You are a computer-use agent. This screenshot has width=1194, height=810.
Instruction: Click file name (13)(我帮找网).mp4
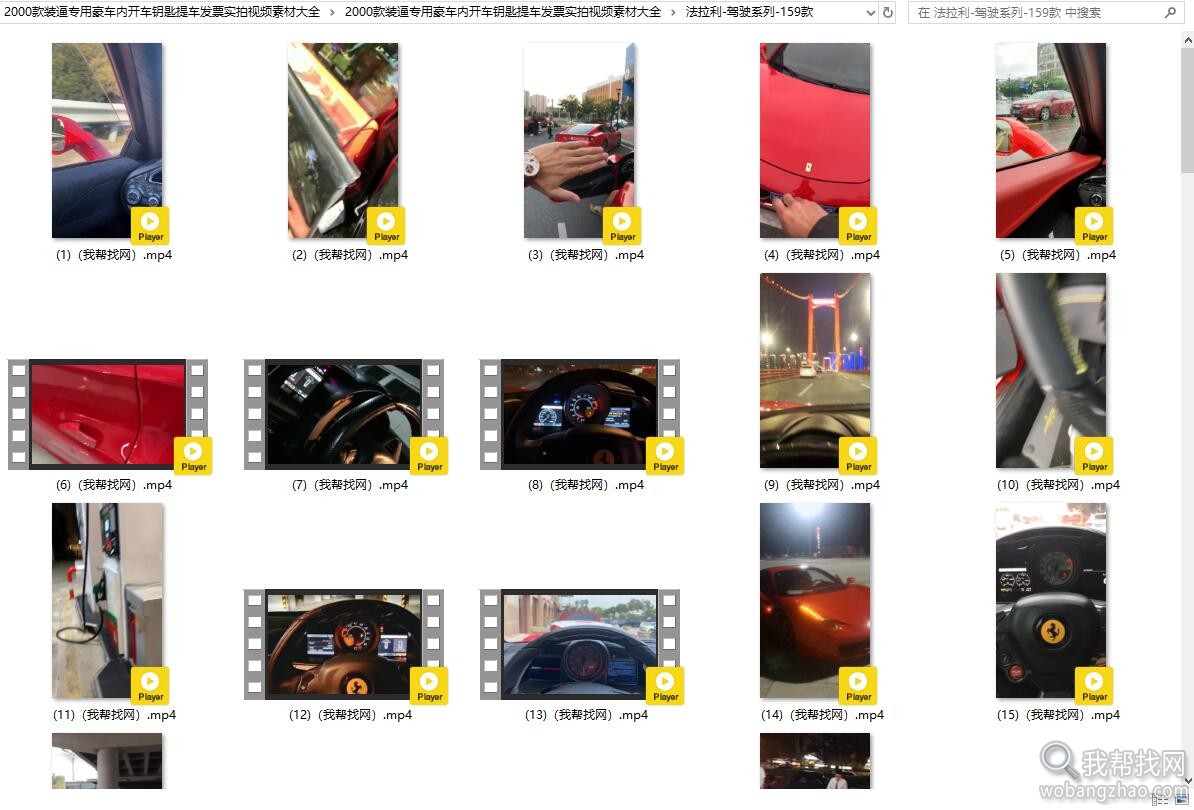(x=586, y=715)
